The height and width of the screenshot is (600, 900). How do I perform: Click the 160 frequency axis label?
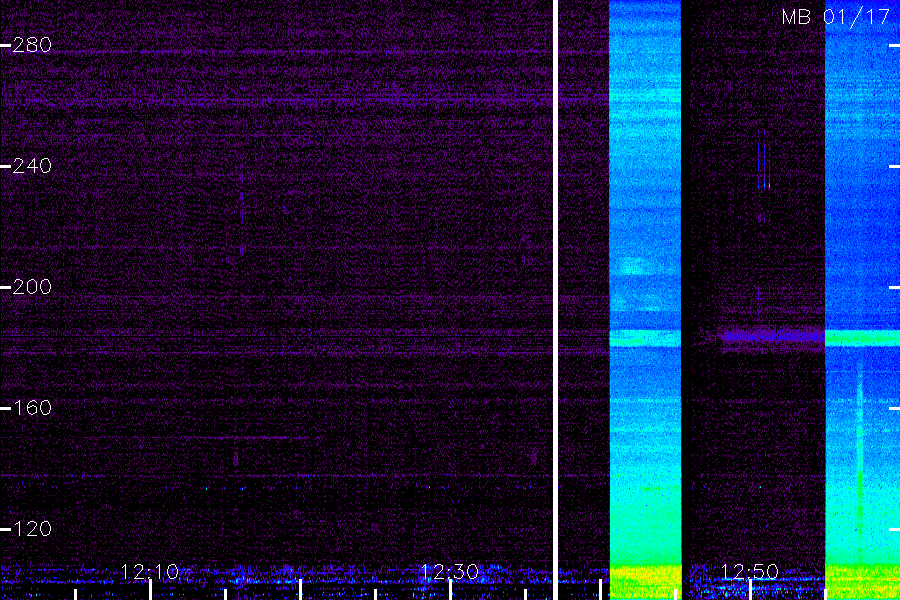click(x=32, y=408)
